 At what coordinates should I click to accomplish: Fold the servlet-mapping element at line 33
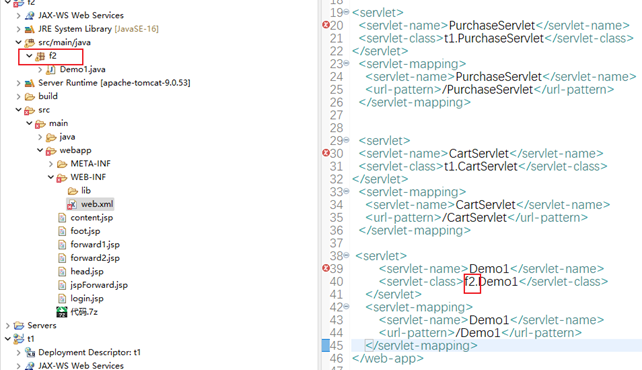[x=346, y=191]
